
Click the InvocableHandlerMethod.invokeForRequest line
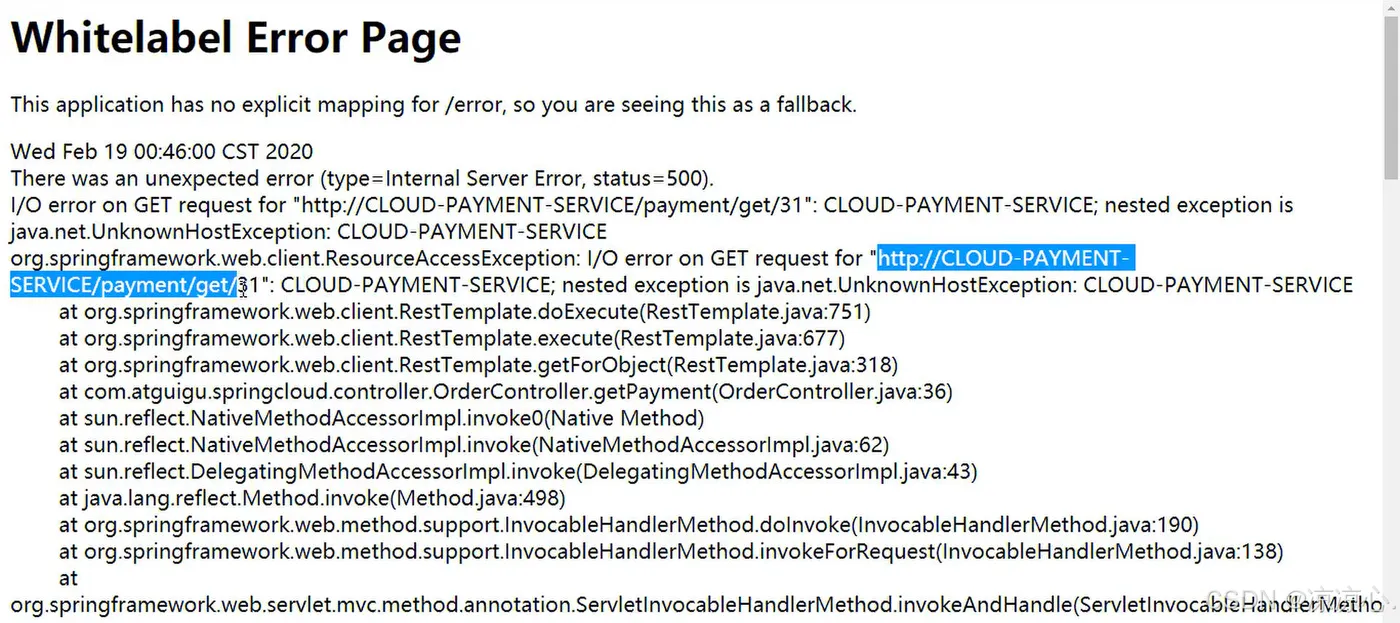(670, 551)
